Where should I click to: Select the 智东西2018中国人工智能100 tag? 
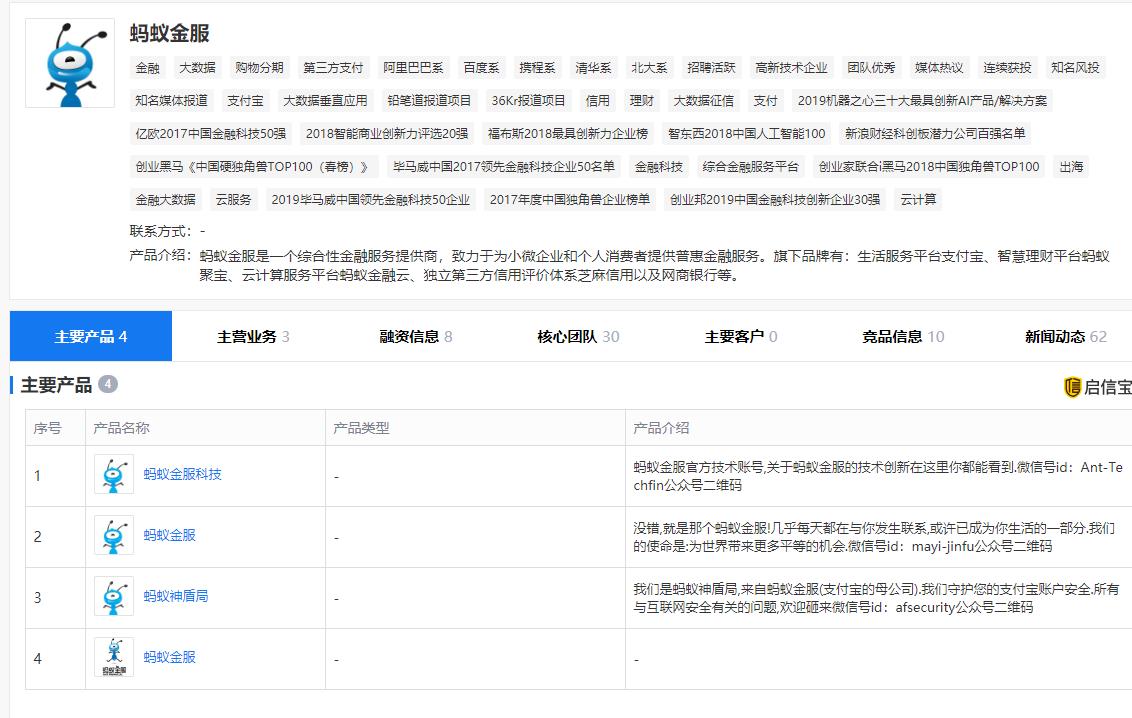746,134
